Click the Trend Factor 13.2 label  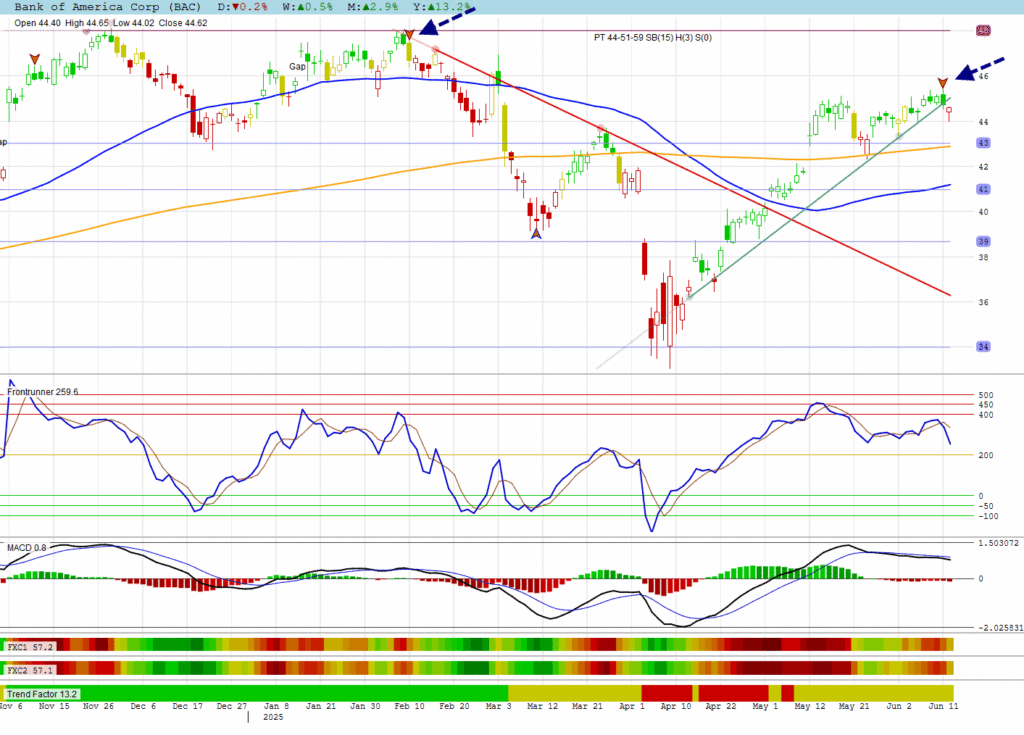[x=42, y=694]
